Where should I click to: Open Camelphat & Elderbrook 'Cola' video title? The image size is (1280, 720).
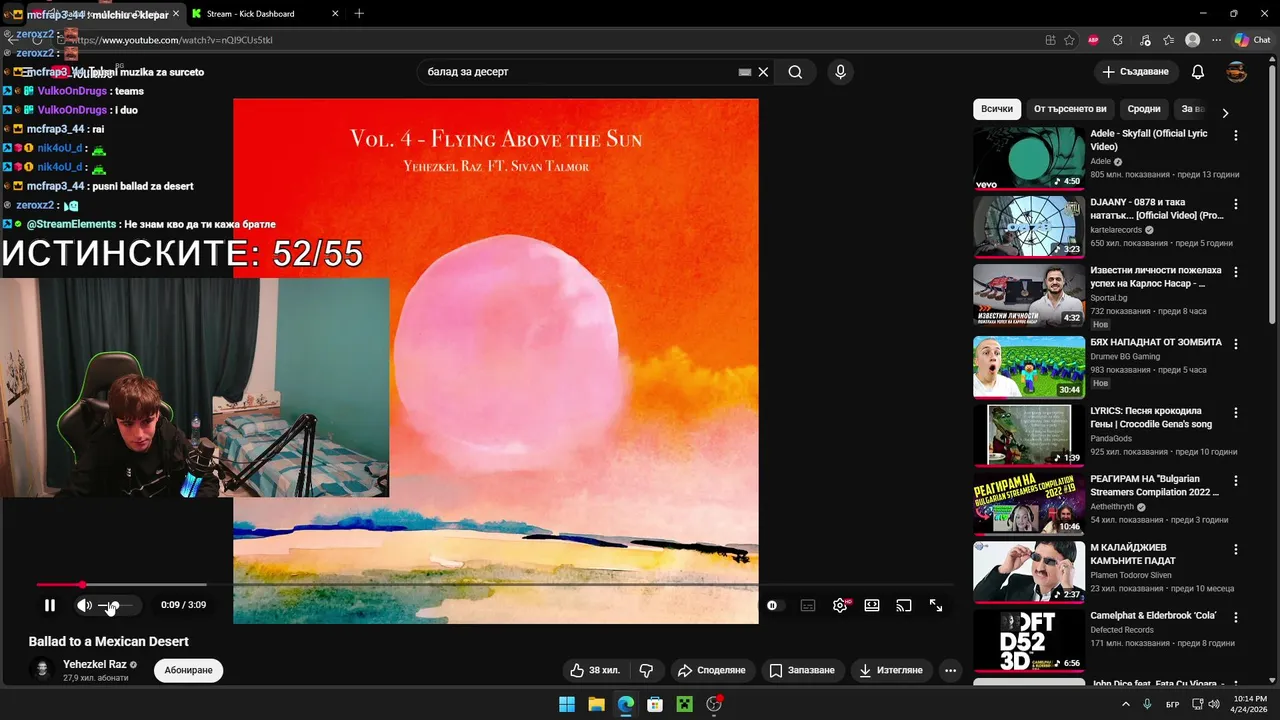point(1153,616)
